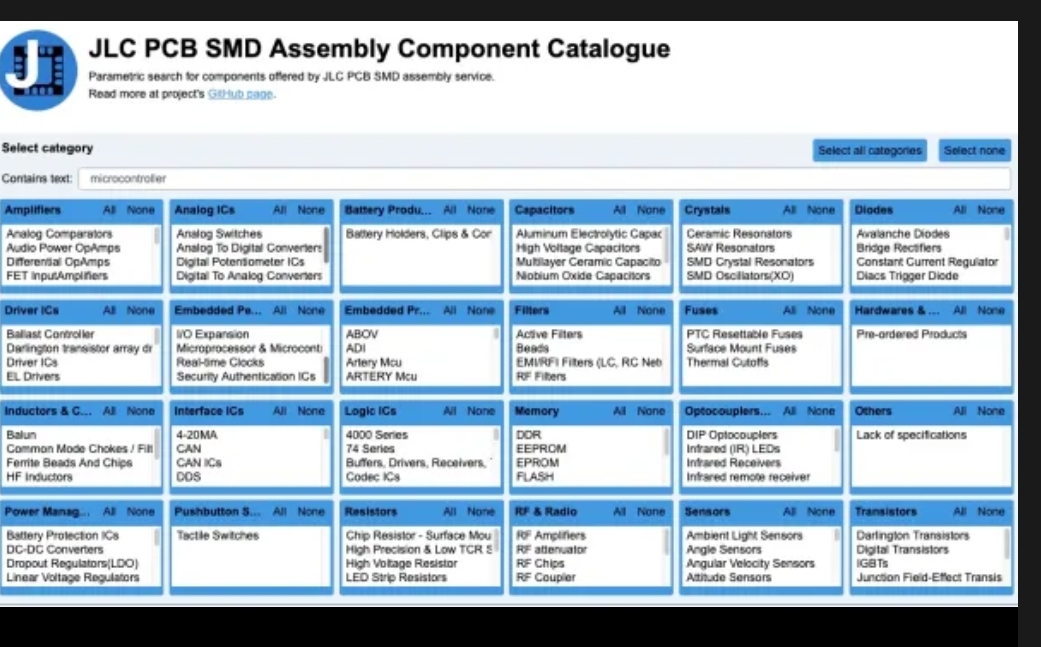Focus the Contains text search field

coord(544,179)
